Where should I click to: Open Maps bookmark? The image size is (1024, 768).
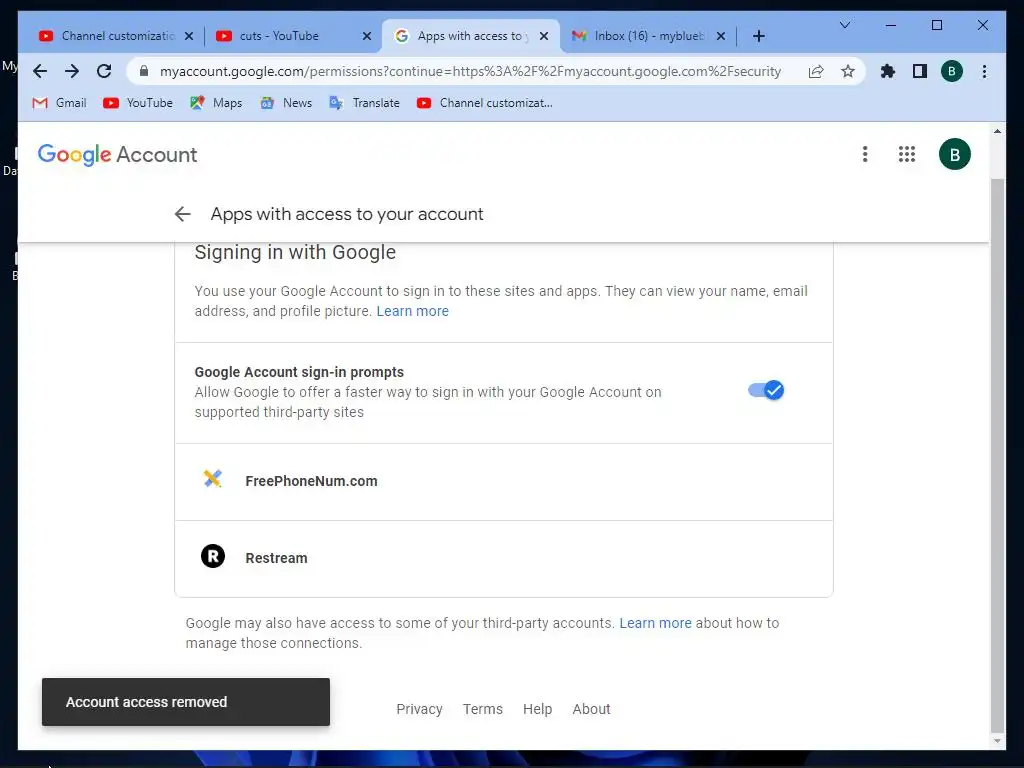[216, 103]
